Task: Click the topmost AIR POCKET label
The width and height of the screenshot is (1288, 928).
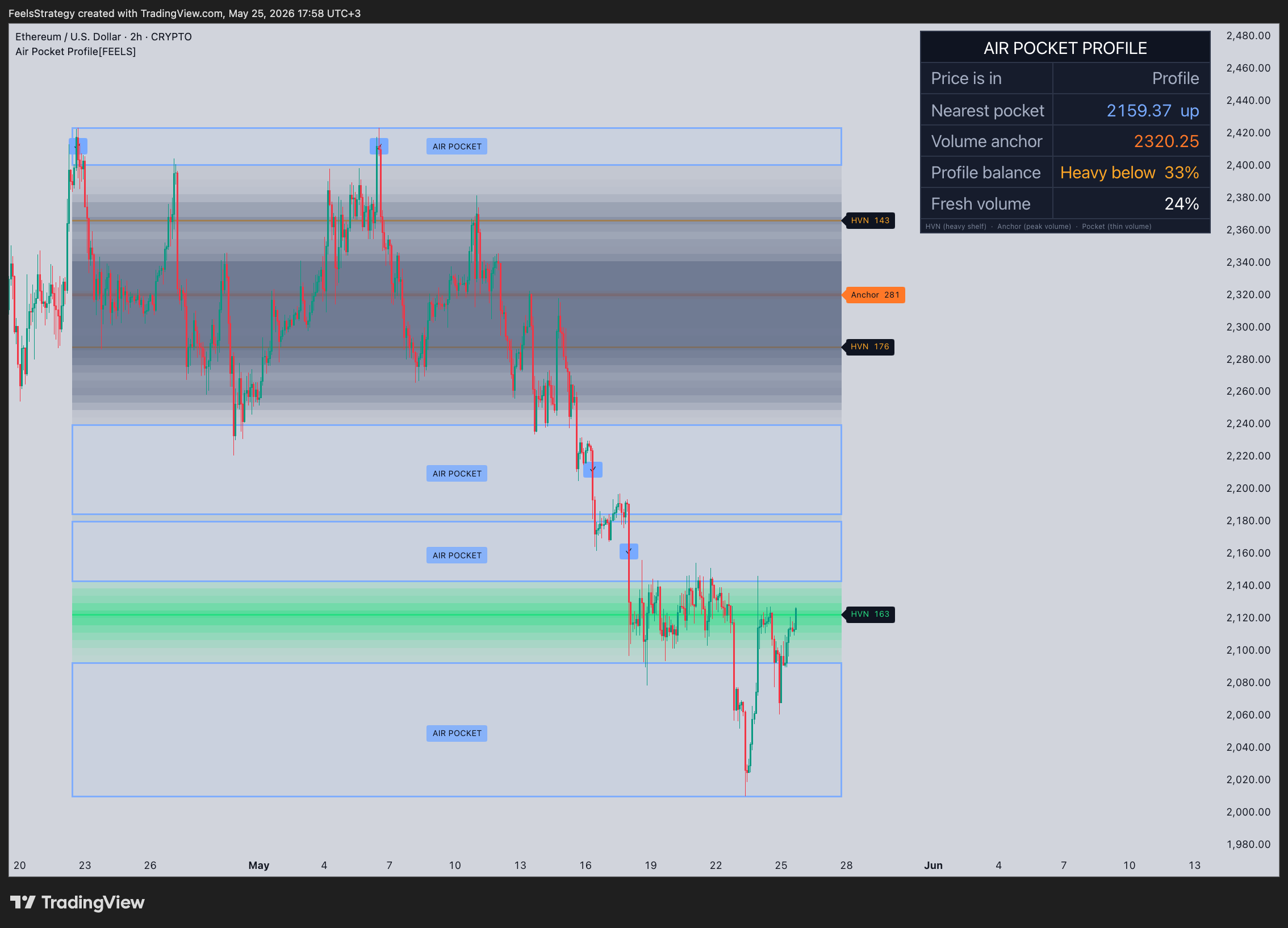Action: (457, 147)
